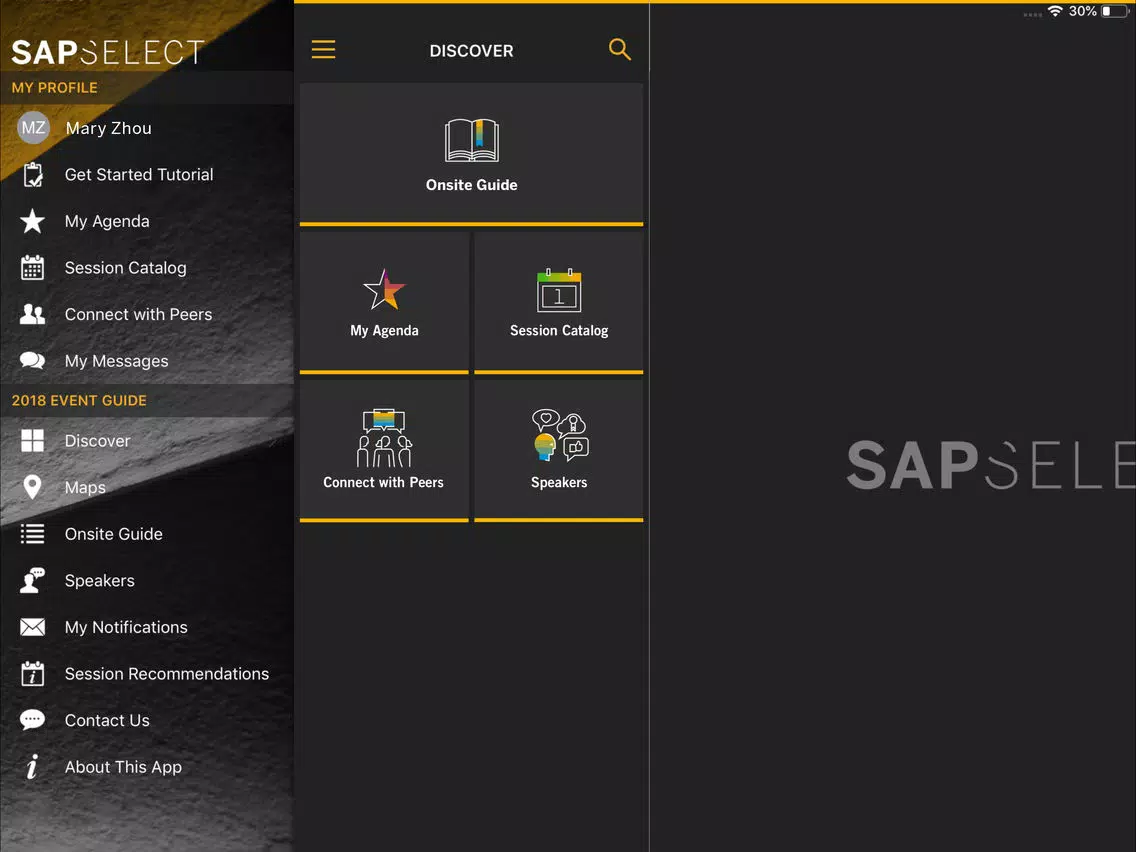
Task: Tap the calendar icon on Session Catalog tile
Action: 559,291
